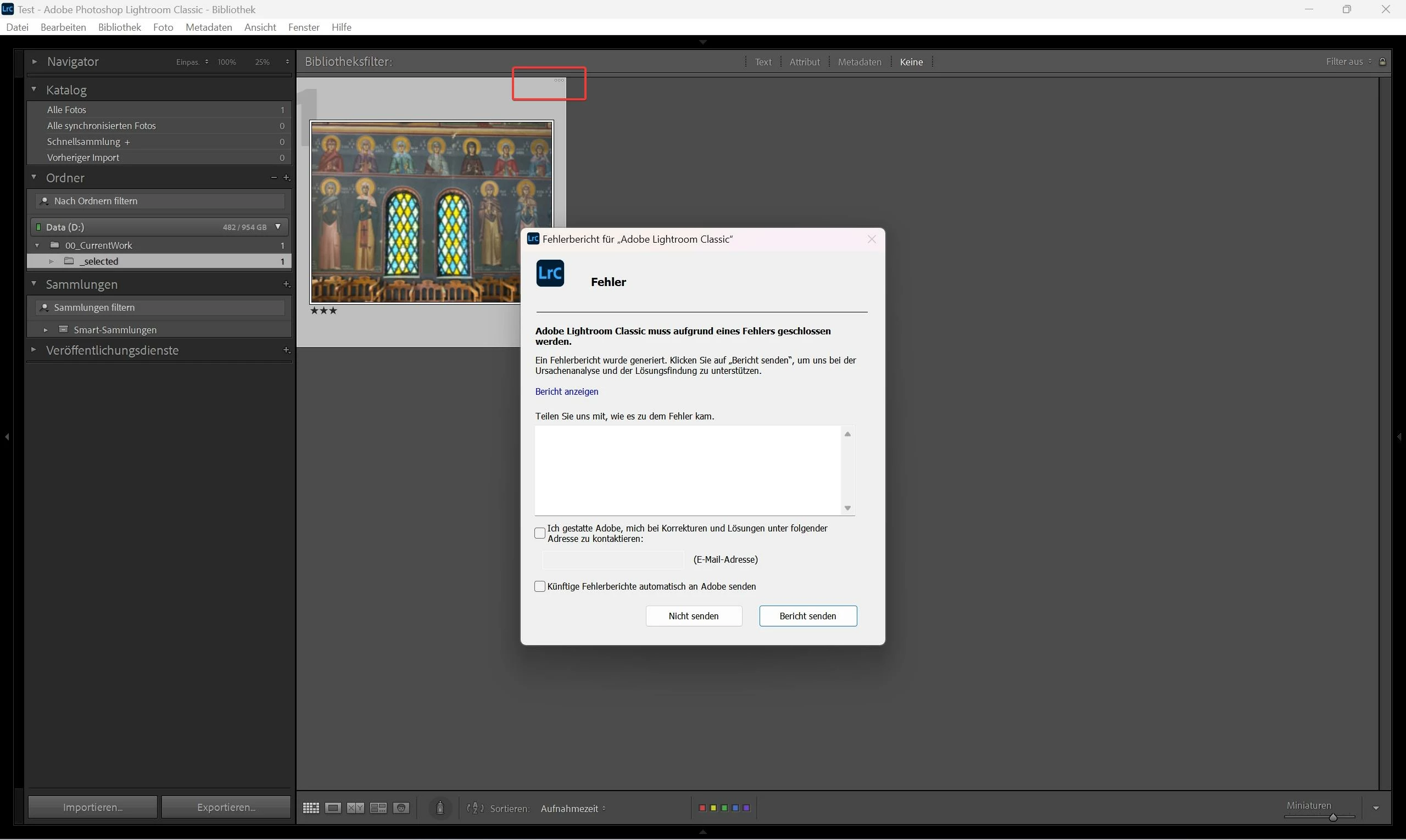Screen dimensions: 1406x840
Task: Open Compare view (X|Y) icon
Action: [x=355, y=808]
